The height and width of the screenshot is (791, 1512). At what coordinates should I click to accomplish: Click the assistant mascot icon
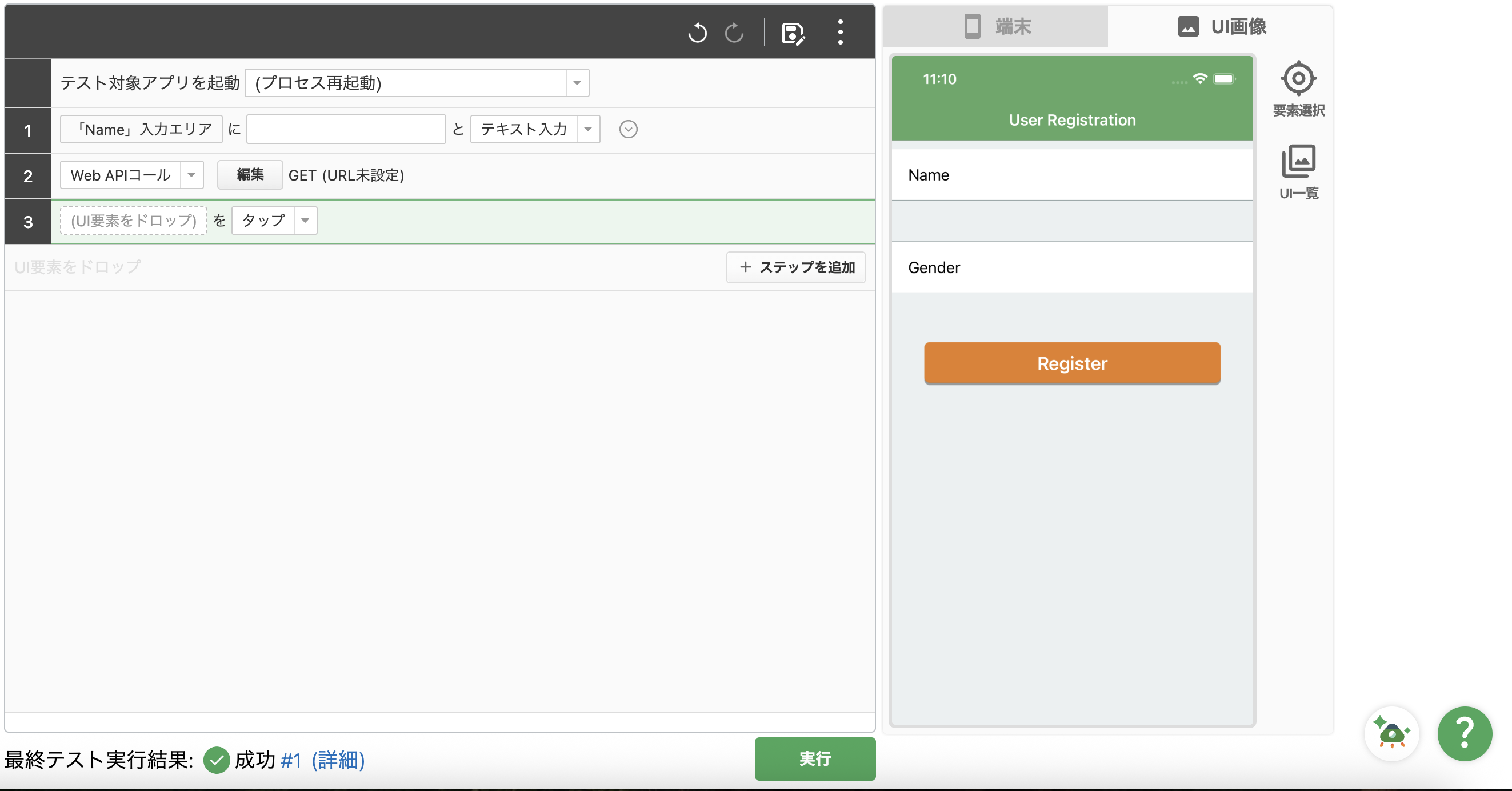(1390, 733)
